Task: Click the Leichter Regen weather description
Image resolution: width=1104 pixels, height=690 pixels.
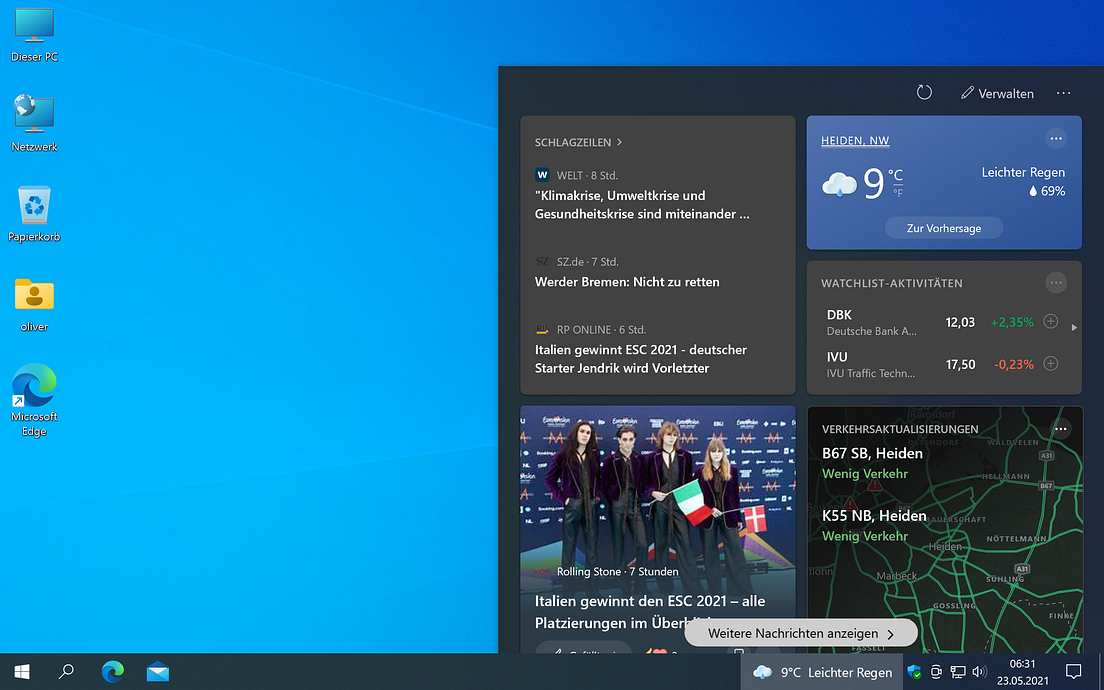Action: (x=1023, y=172)
